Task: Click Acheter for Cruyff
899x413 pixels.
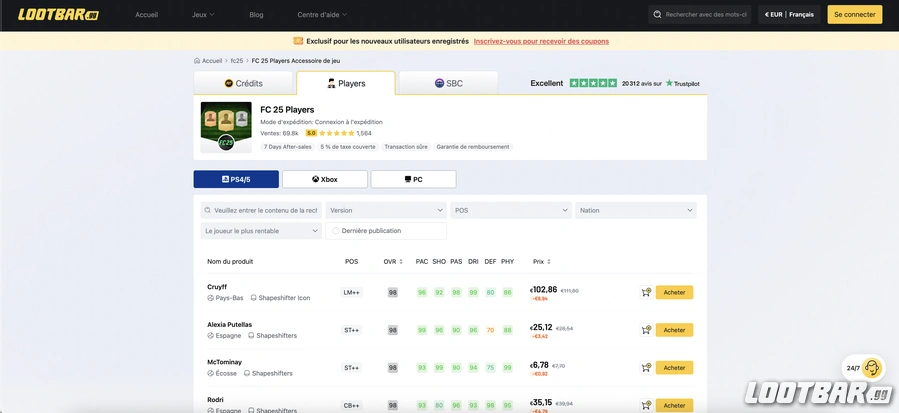Action: (x=674, y=293)
